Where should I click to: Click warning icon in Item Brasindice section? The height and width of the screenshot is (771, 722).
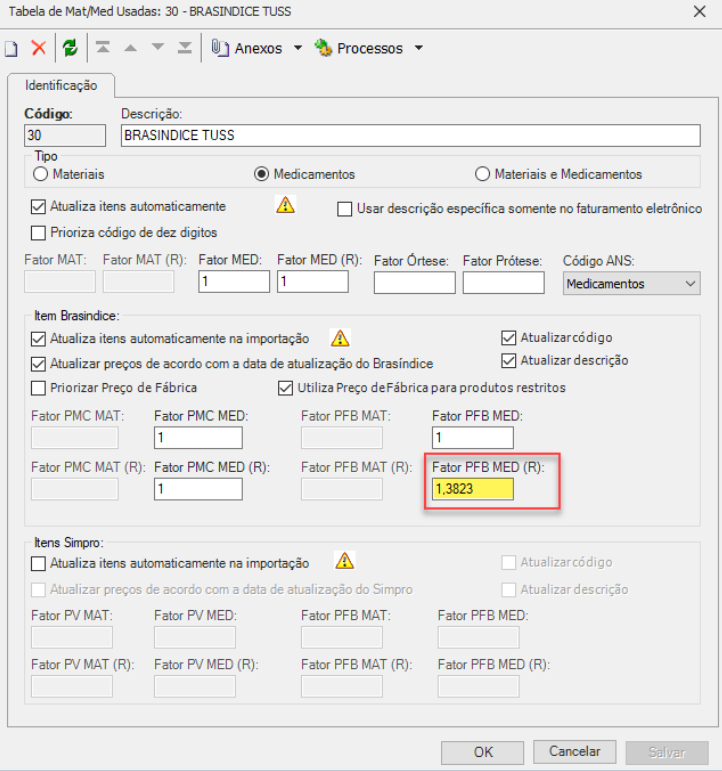tap(340, 338)
